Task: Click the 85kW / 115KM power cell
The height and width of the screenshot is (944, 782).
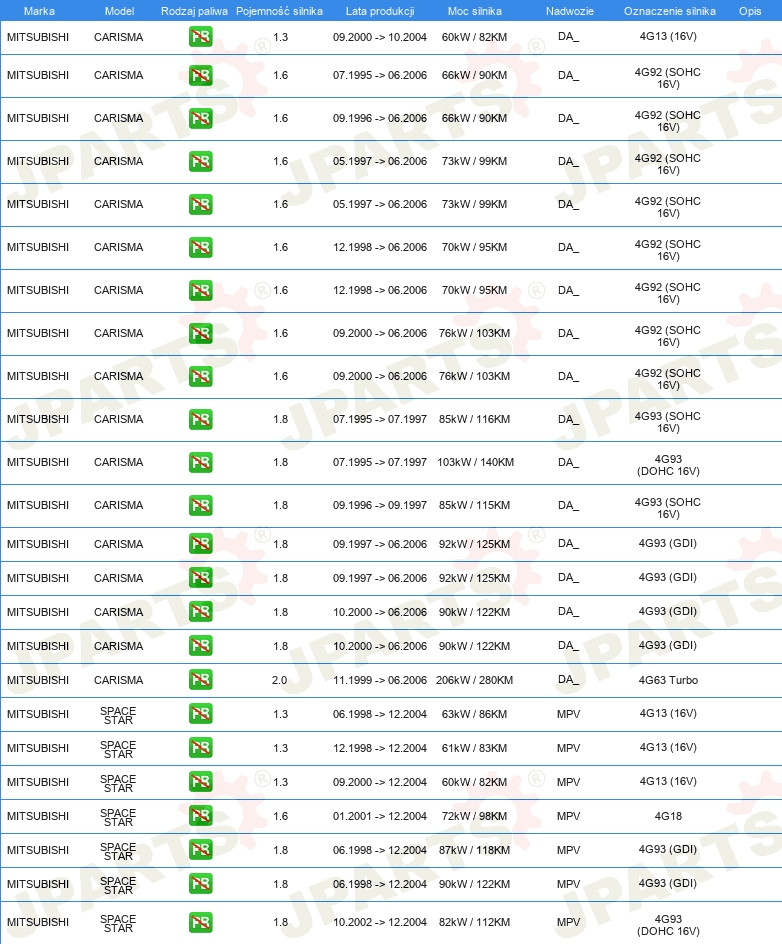Action: 474,505
